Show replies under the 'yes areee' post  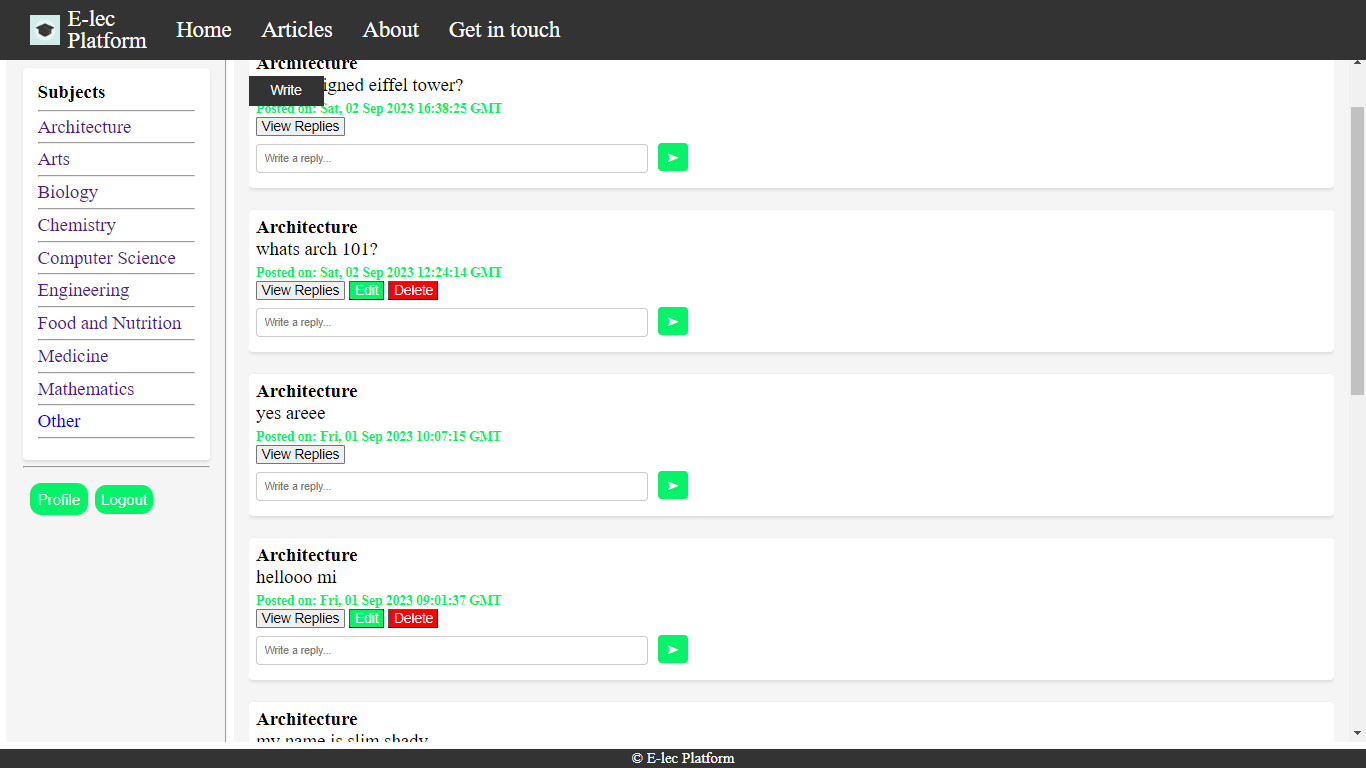[x=300, y=455]
